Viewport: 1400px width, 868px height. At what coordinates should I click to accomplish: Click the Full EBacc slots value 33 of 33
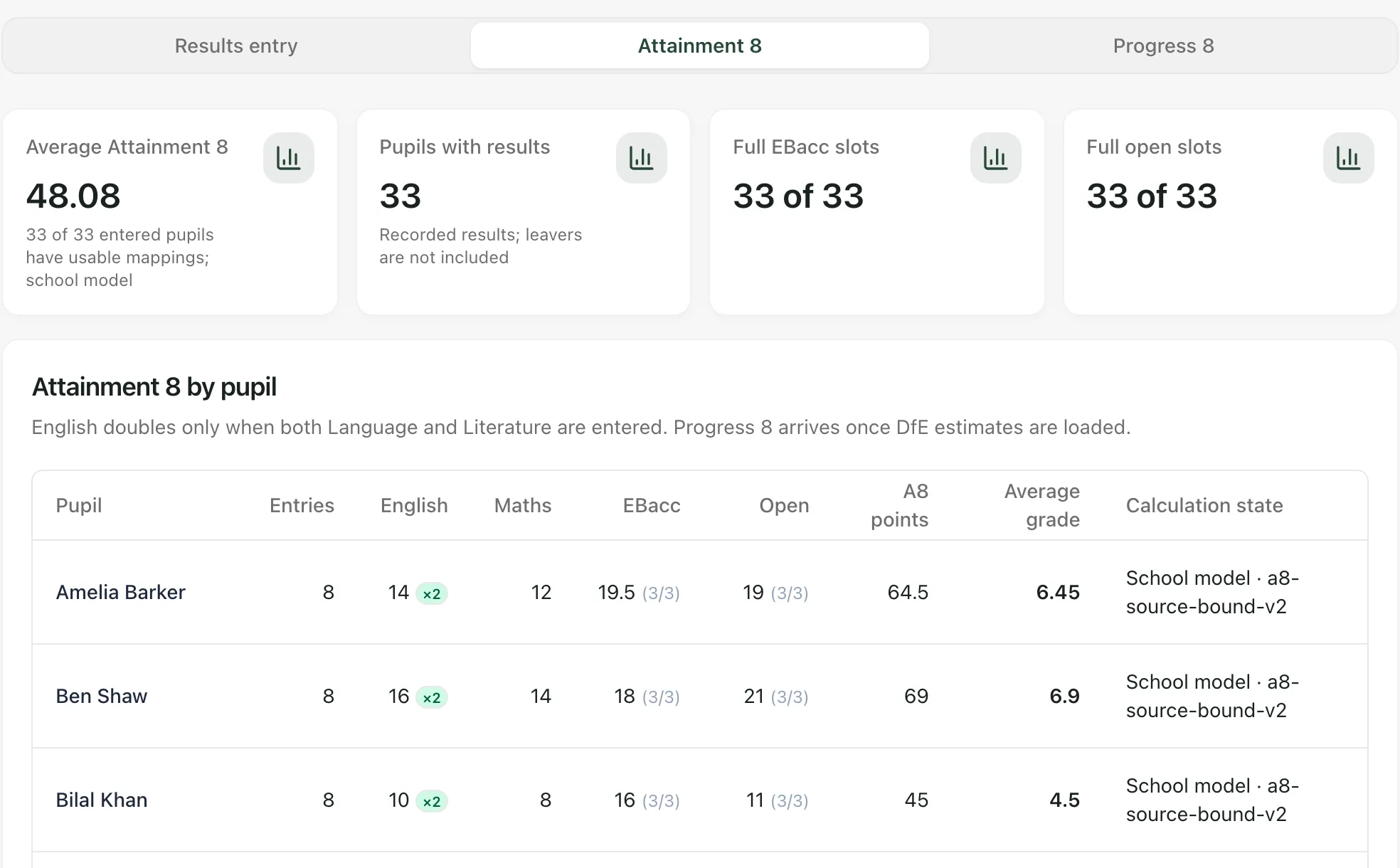pos(798,196)
